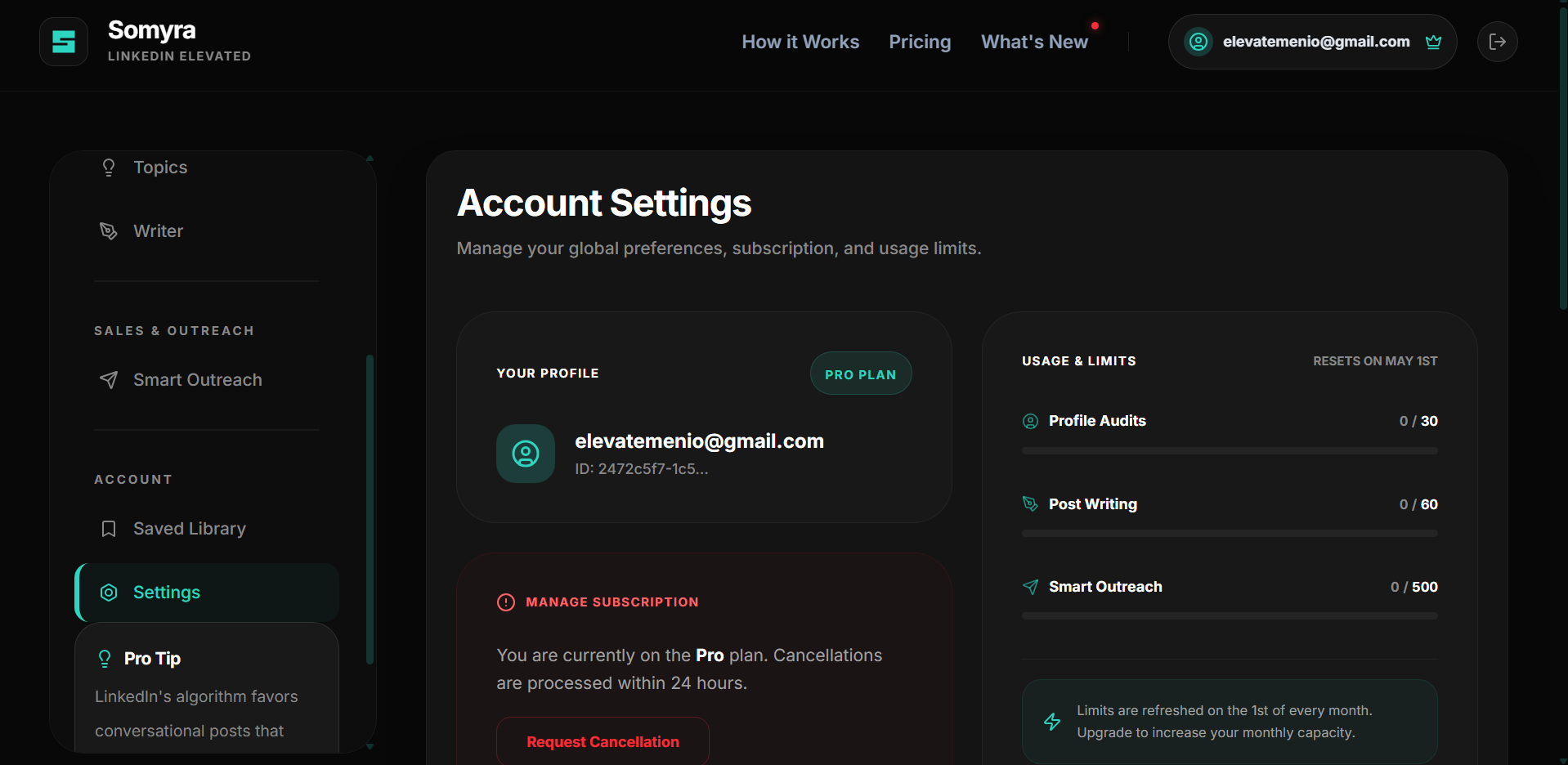The image size is (1568, 765).
Task: Expand the sidebar using the bottom arrow
Action: click(x=370, y=746)
